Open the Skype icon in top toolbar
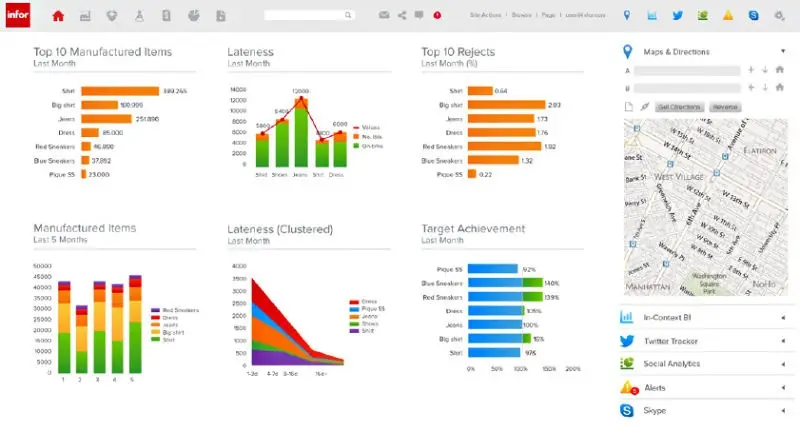Screen dimensions: 800x427 coord(754,15)
